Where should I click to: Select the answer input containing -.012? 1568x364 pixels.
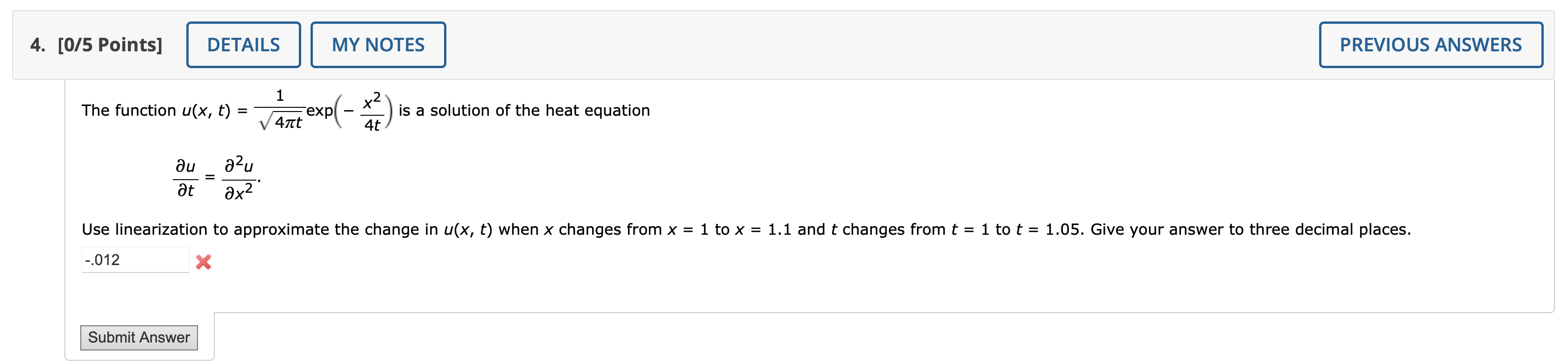(135, 259)
